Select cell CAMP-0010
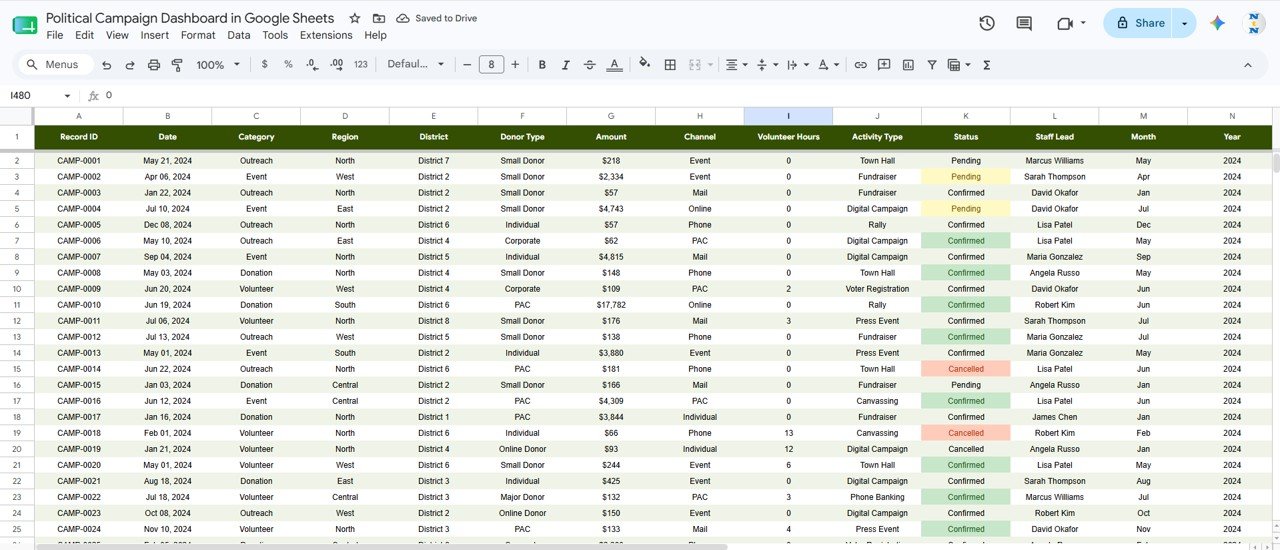Screen dimensions: 1280x550 tap(79, 305)
